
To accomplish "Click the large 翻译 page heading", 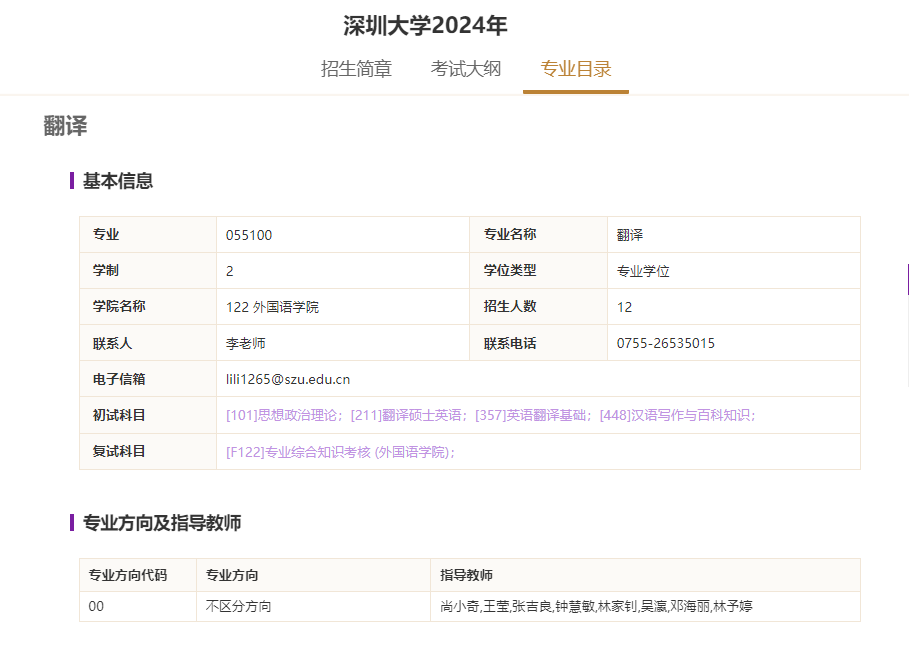I will tap(66, 126).
